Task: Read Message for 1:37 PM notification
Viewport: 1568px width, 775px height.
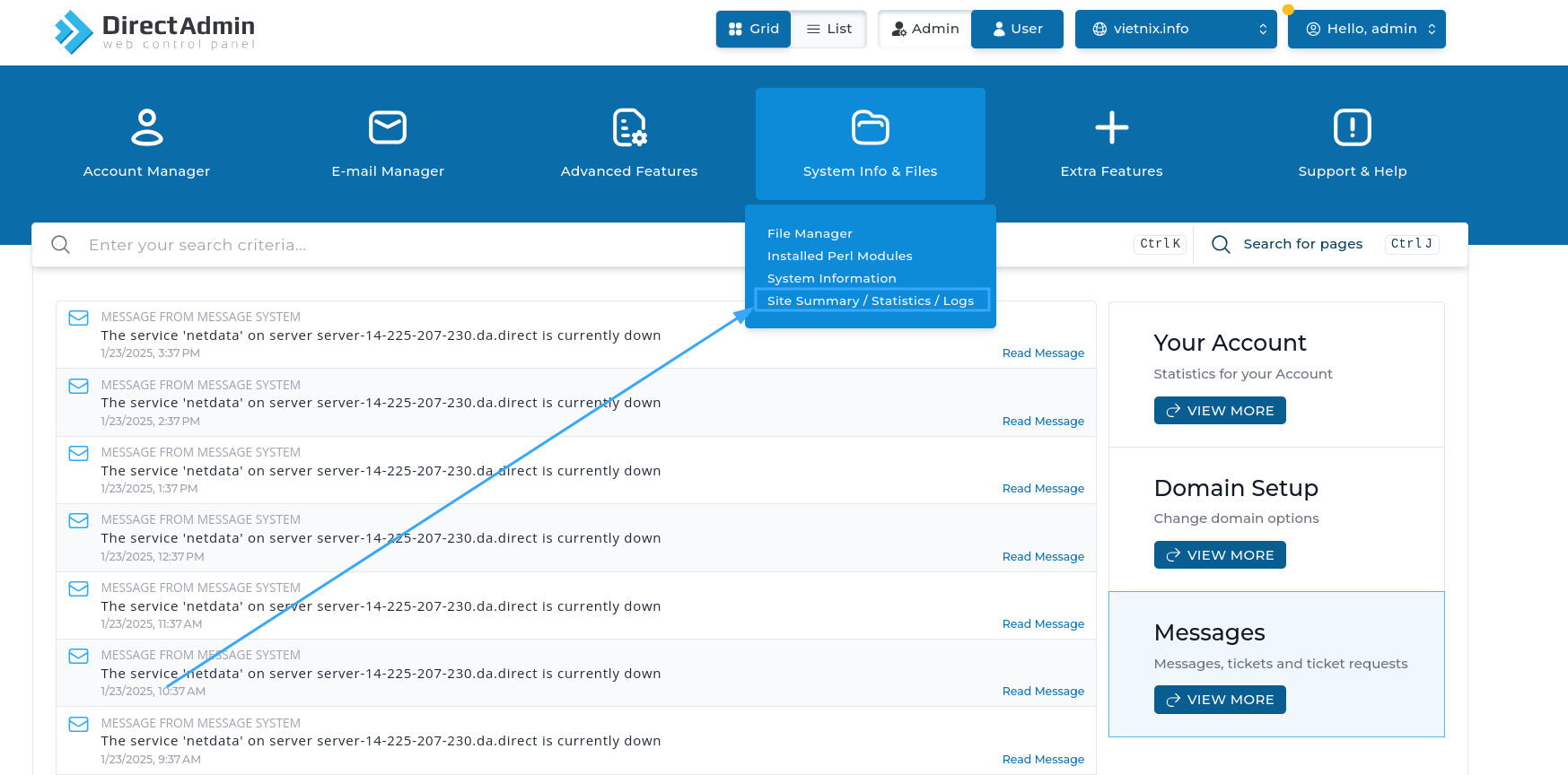Action: [1043, 489]
